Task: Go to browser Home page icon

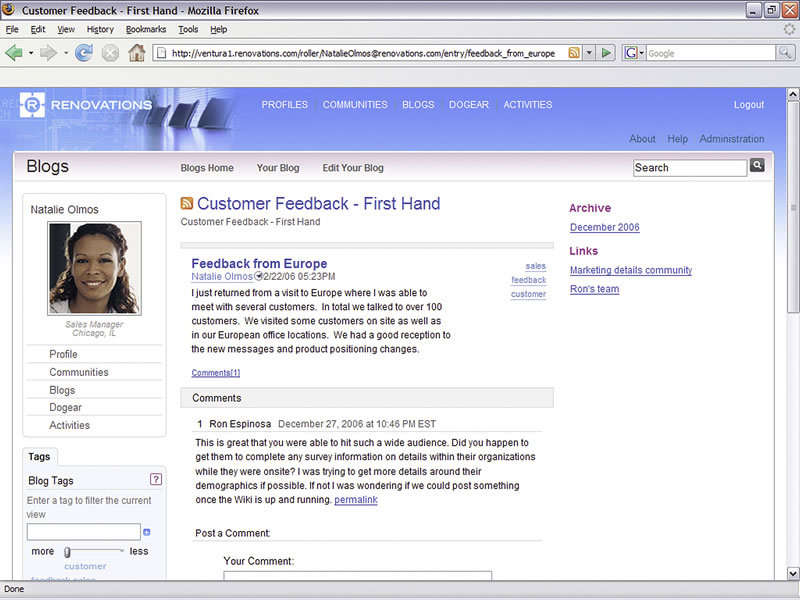Action: pos(136,53)
